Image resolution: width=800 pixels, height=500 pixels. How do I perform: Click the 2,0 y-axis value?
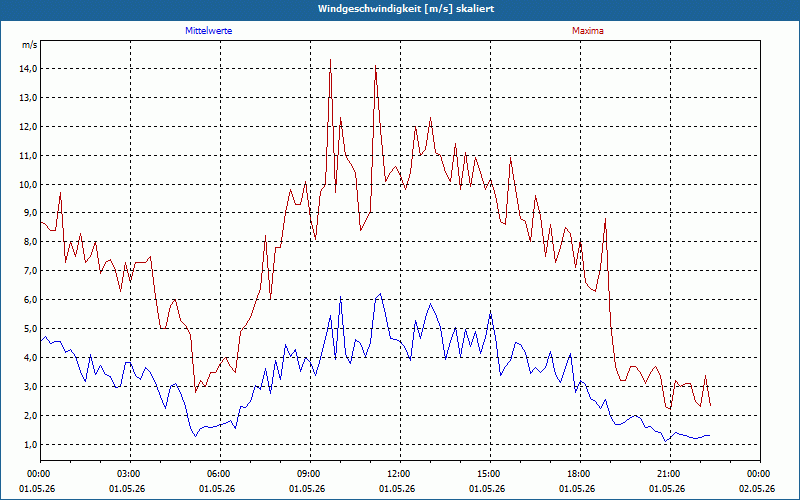click(x=30, y=416)
